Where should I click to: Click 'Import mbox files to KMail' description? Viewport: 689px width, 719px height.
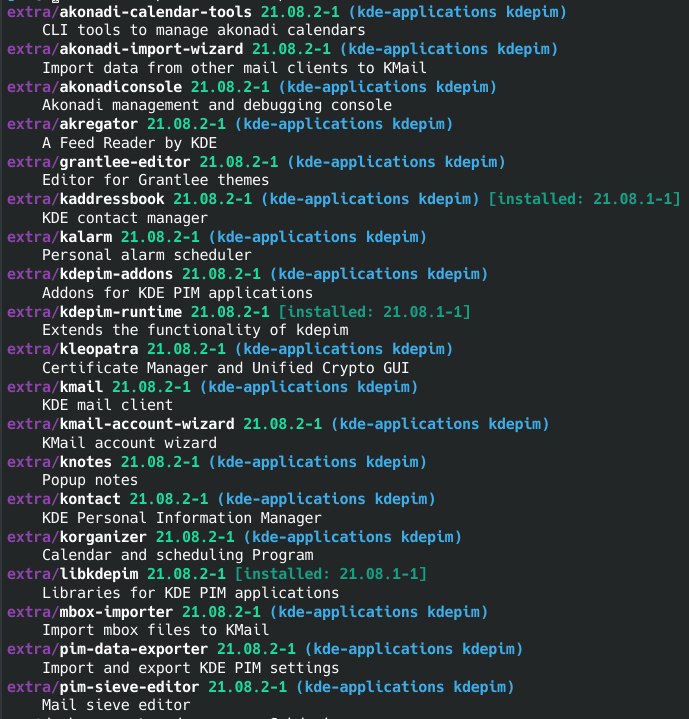tap(155, 630)
